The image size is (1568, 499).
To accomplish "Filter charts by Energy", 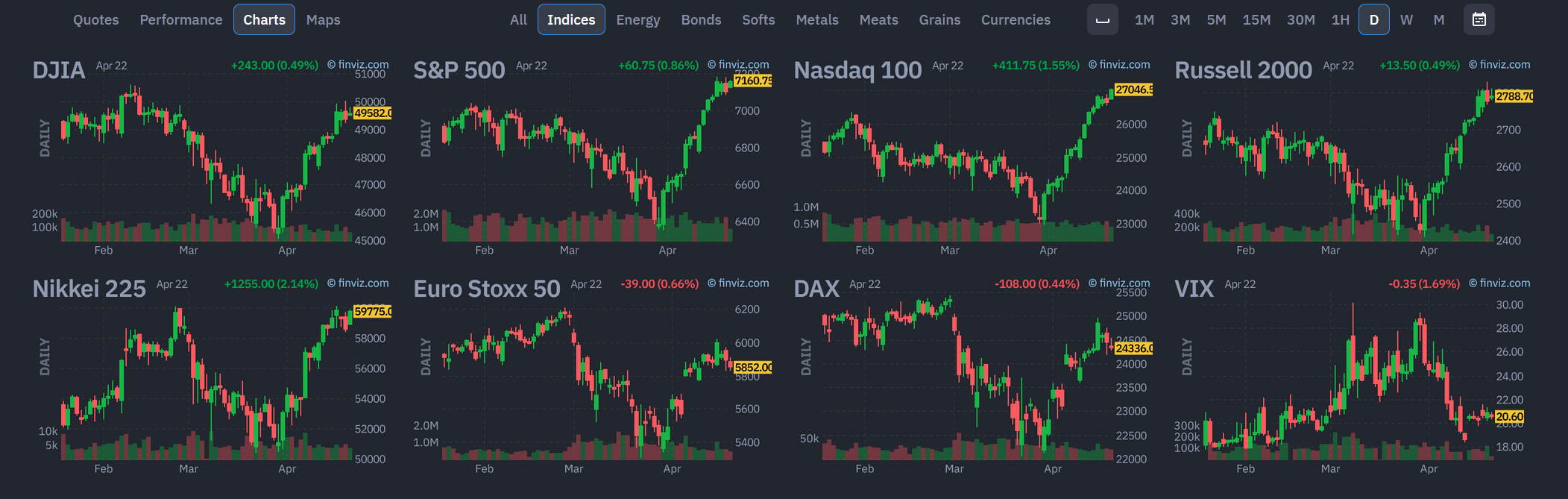I will pos(638,19).
